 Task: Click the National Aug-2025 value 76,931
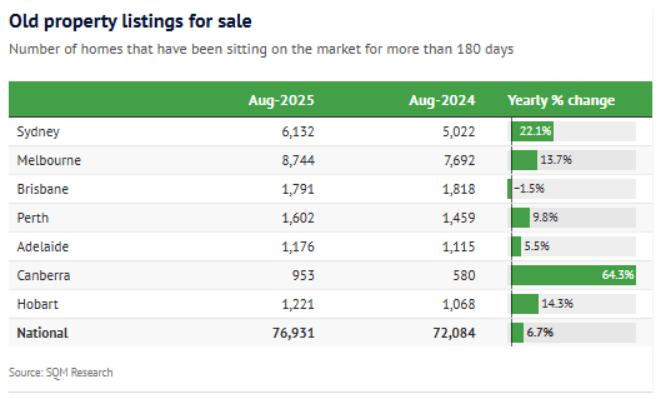click(x=294, y=333)
